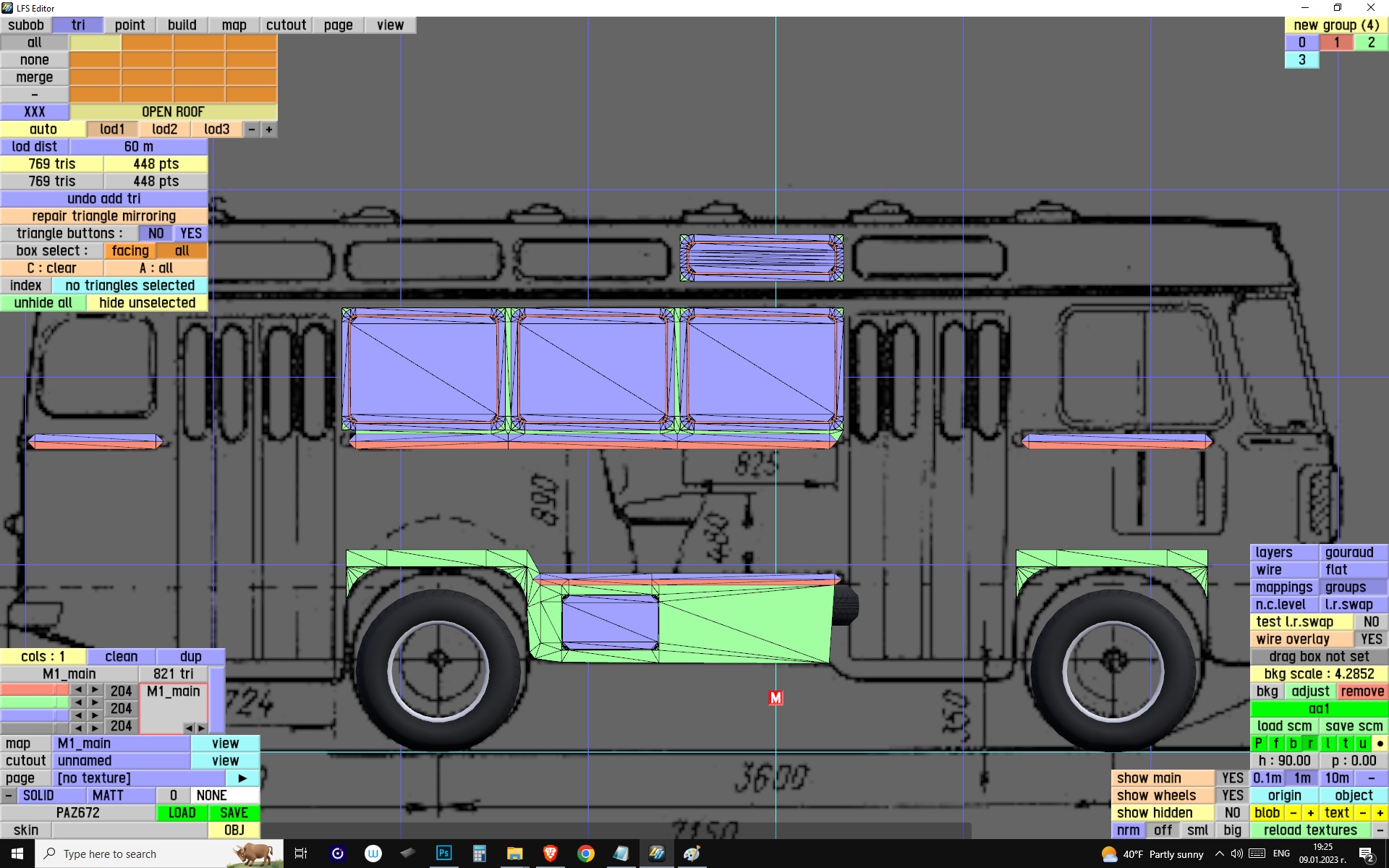1389x868 pixels.
Task: Open Photoshop from the taskbar
Action: (443, 854)
